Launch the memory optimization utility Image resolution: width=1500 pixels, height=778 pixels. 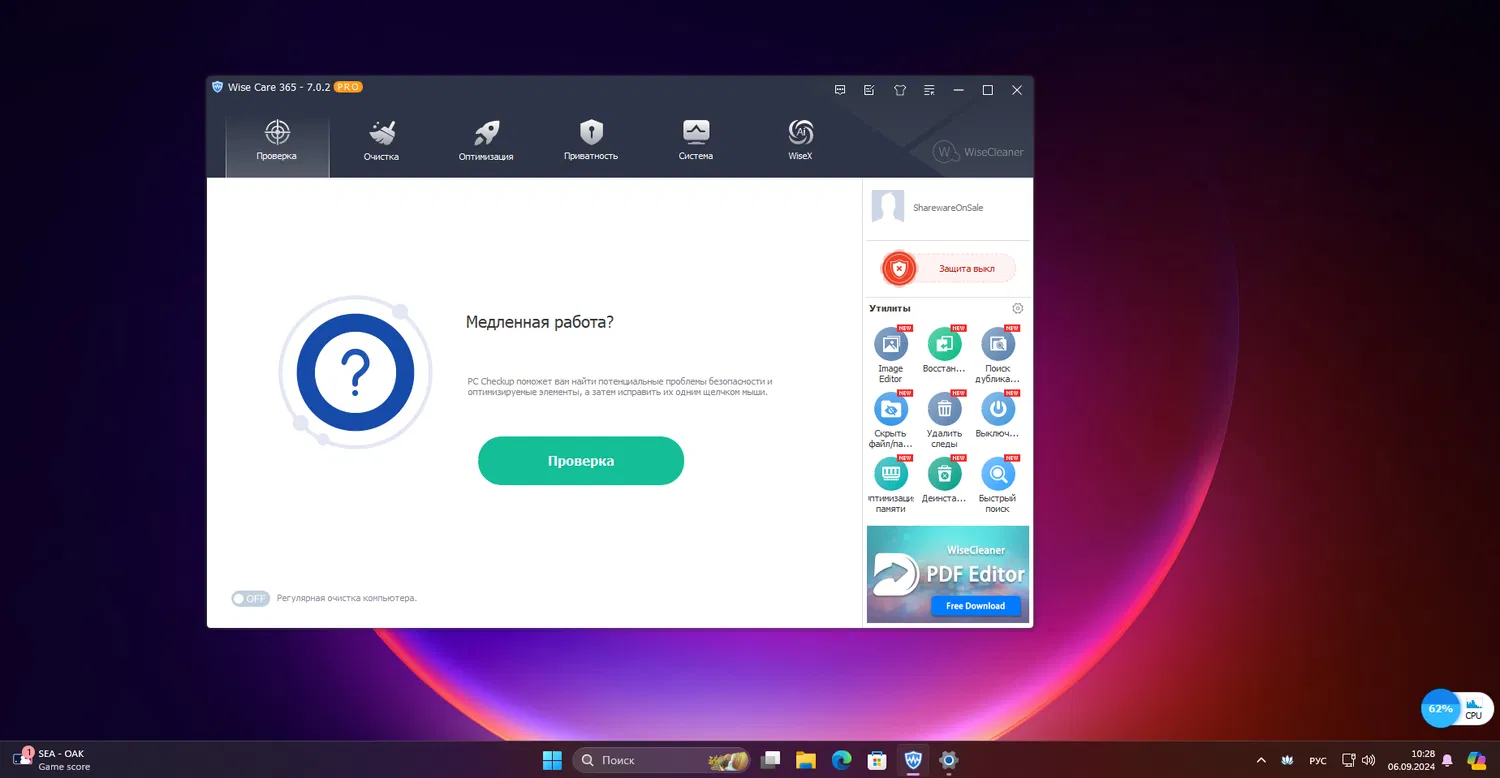pos(890,485)
